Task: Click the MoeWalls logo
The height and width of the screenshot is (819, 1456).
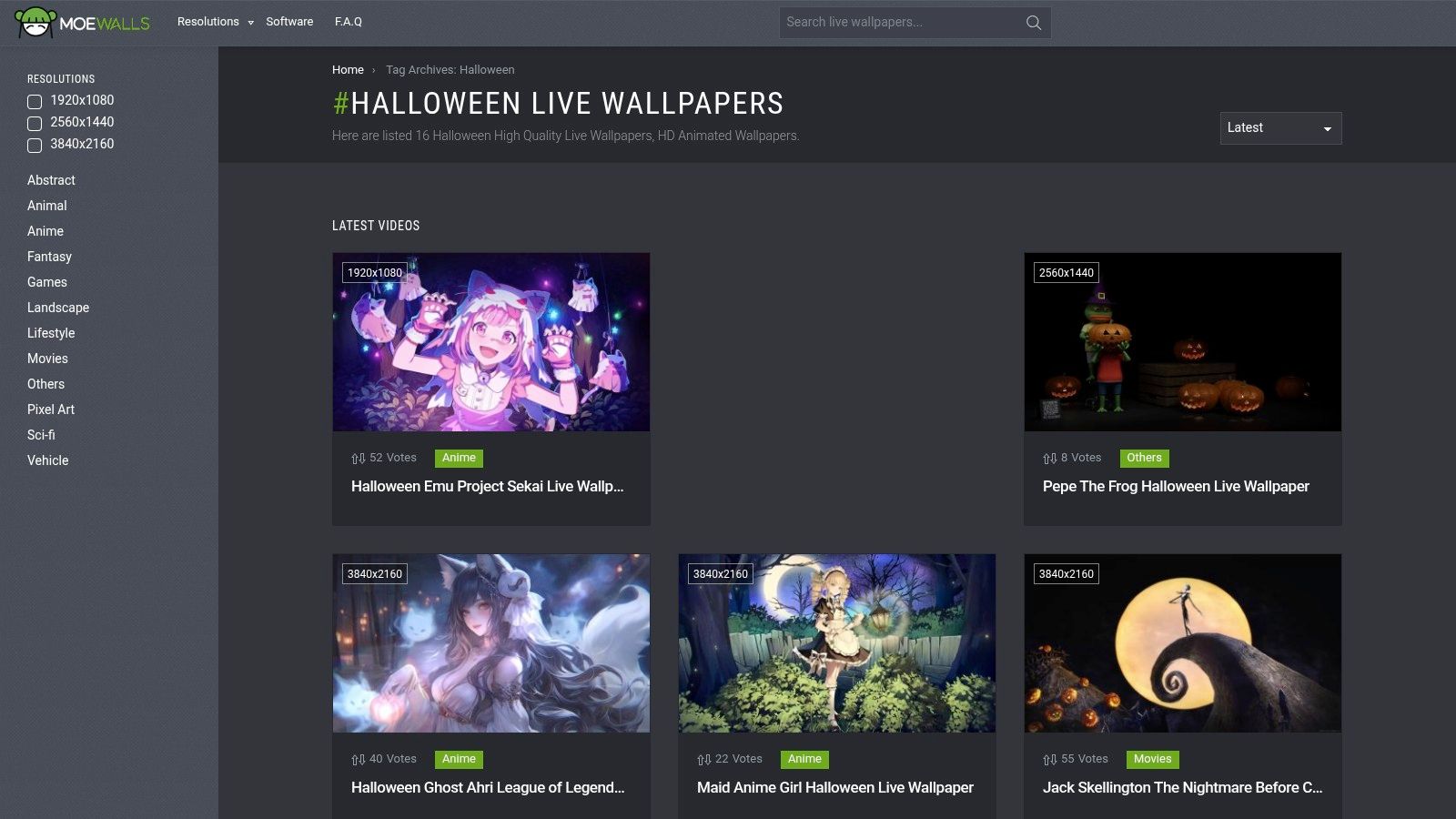Action: coord(82,22)
